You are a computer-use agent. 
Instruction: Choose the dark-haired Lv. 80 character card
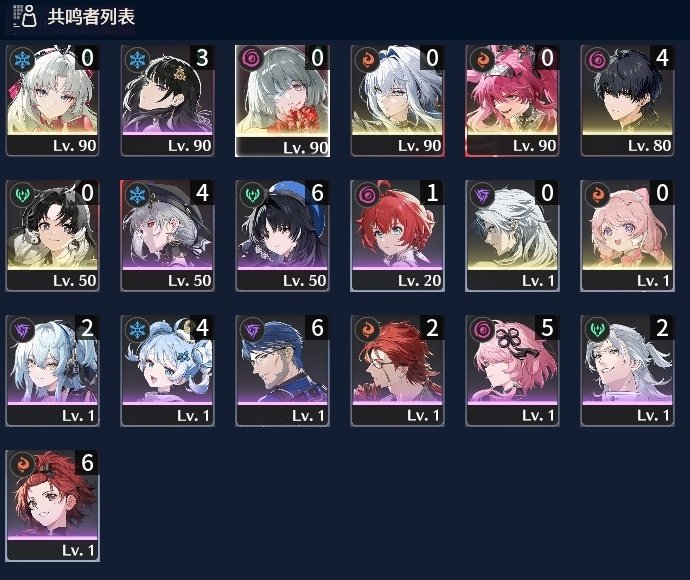point(627,100)
